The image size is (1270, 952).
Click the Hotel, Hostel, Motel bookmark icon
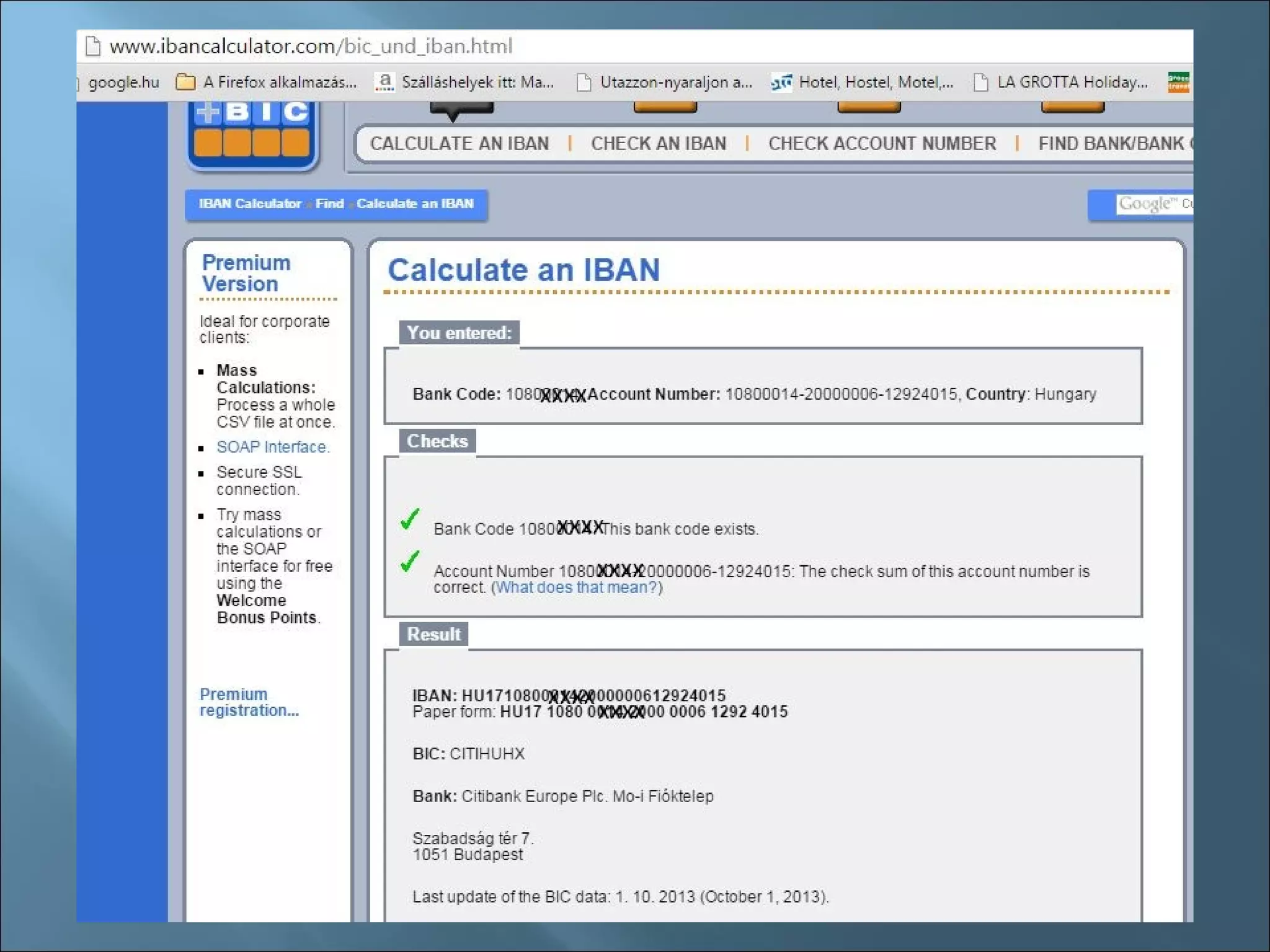(x=781, y=82)
